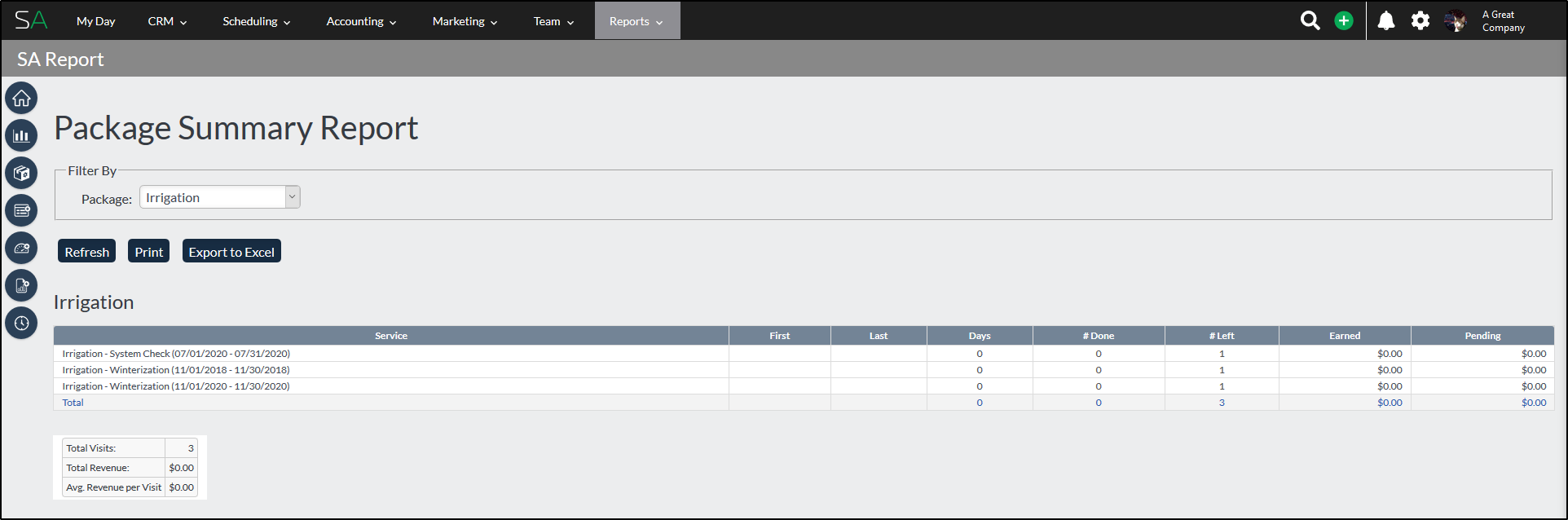Open the bar chart reports sidebar icon
This screenshot has height=520, width=1568.
[21, 135]
